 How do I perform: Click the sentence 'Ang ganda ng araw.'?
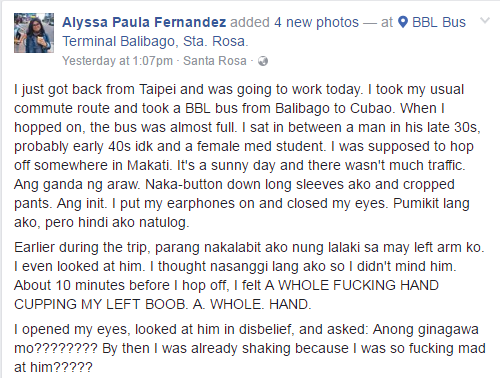[77, 185]
